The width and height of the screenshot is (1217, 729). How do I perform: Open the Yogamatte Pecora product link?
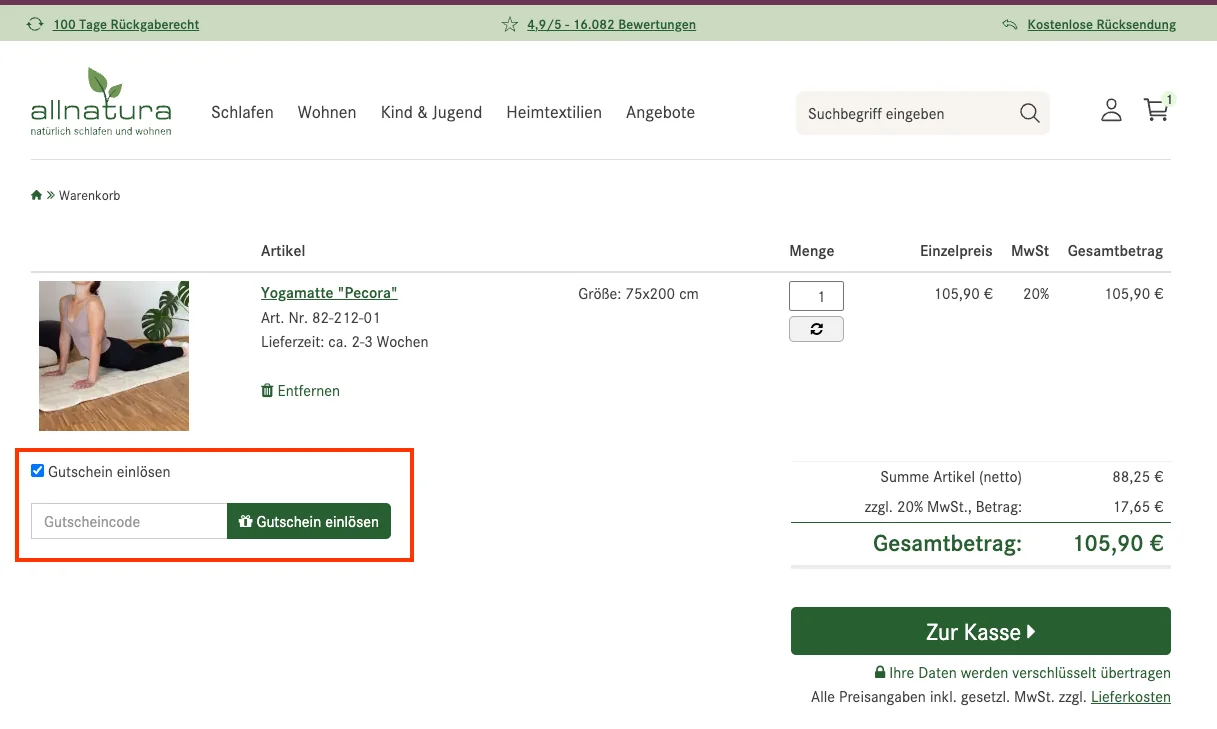point(329,292)
